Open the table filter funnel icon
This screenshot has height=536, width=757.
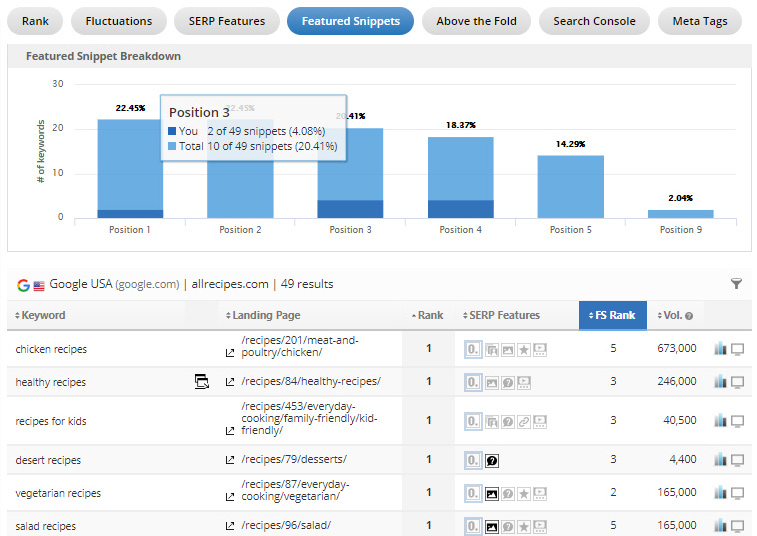[736, 284]
